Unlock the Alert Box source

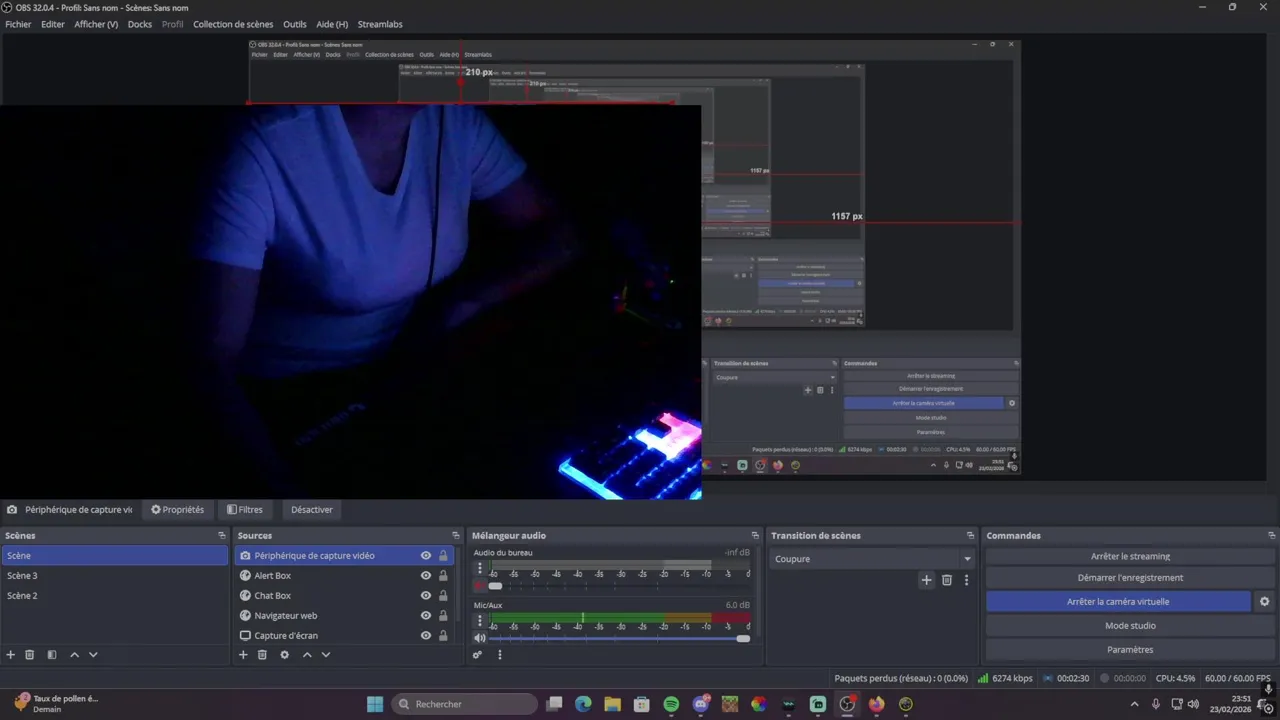coord(443,576)
